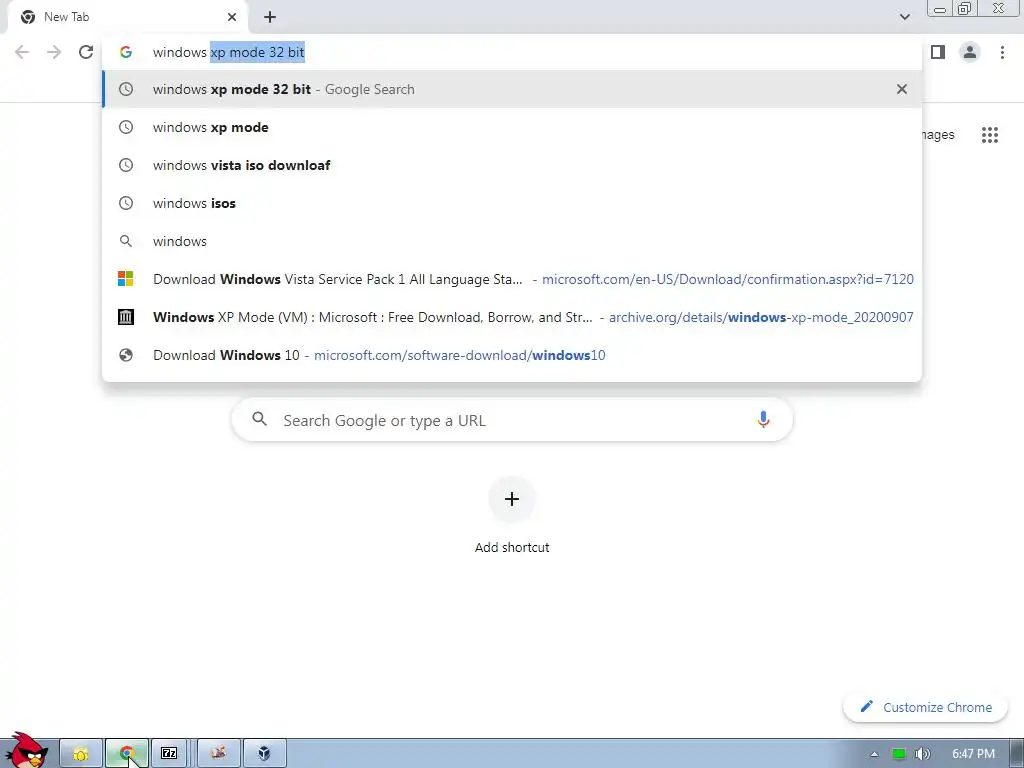Open the Angry Bird start button
This screenshot has width=1024, height=768.
click(26, 750)
